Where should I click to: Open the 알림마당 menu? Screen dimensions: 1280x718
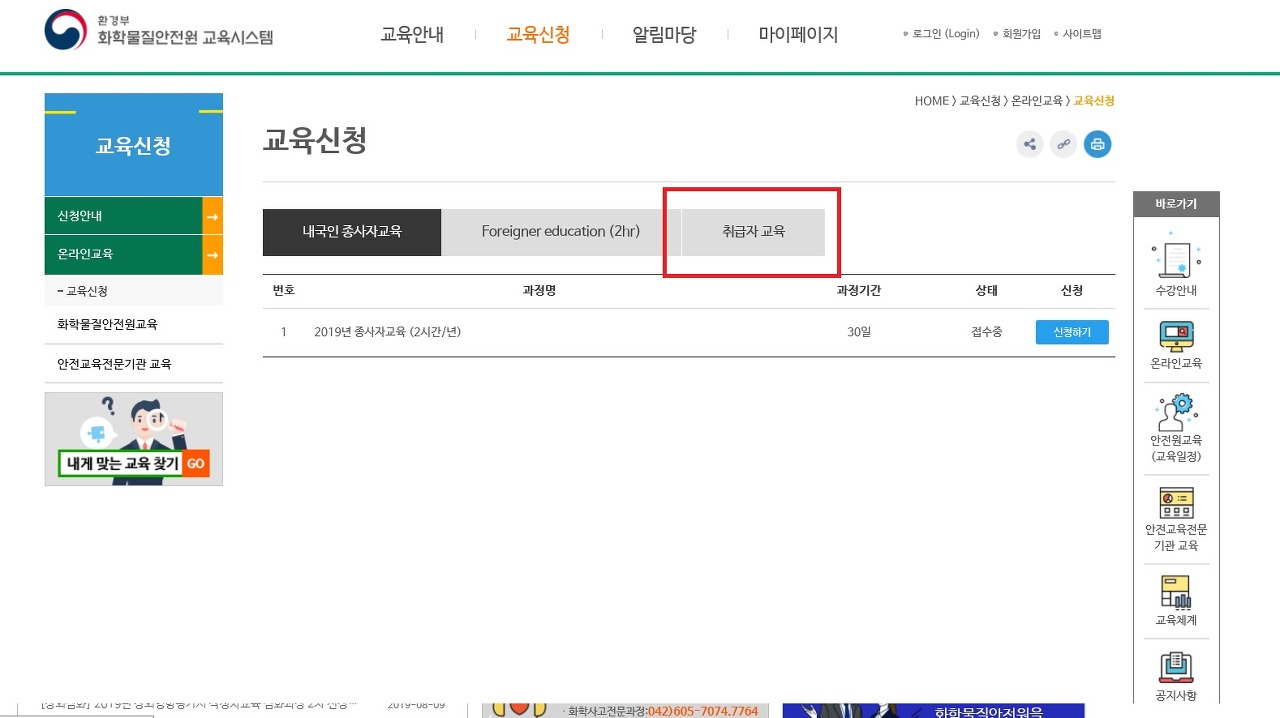(663, 34)
